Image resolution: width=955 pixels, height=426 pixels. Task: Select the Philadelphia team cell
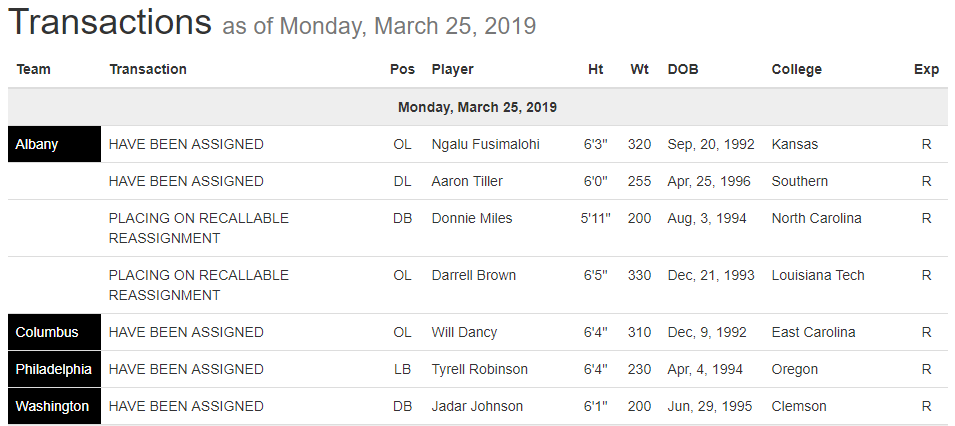[54, 369]
